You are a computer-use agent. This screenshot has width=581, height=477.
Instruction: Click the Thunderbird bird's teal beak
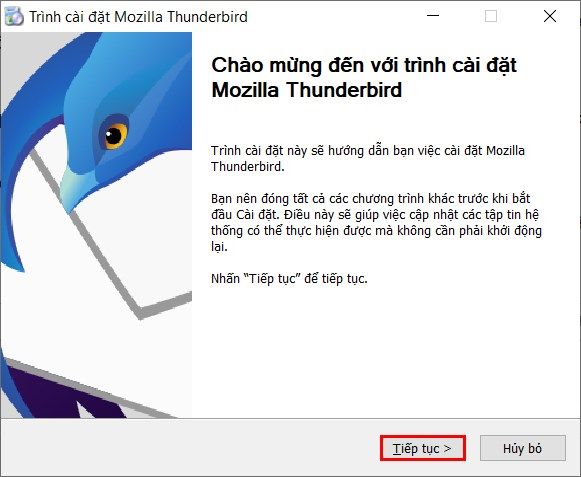72,189
